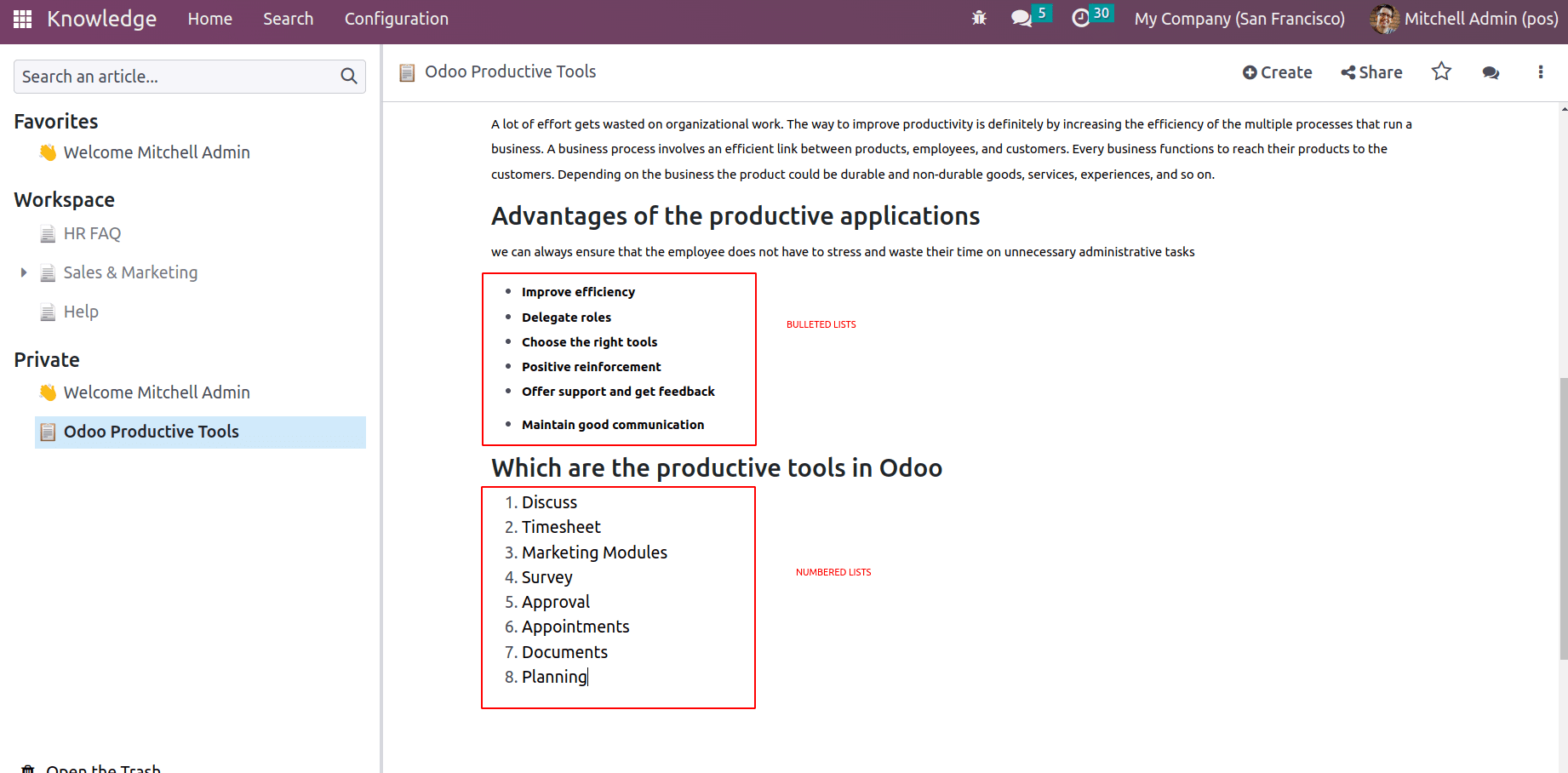Click the debug bug icon
The height and width of the screenshot is (773, 1568).
point(979,18)
